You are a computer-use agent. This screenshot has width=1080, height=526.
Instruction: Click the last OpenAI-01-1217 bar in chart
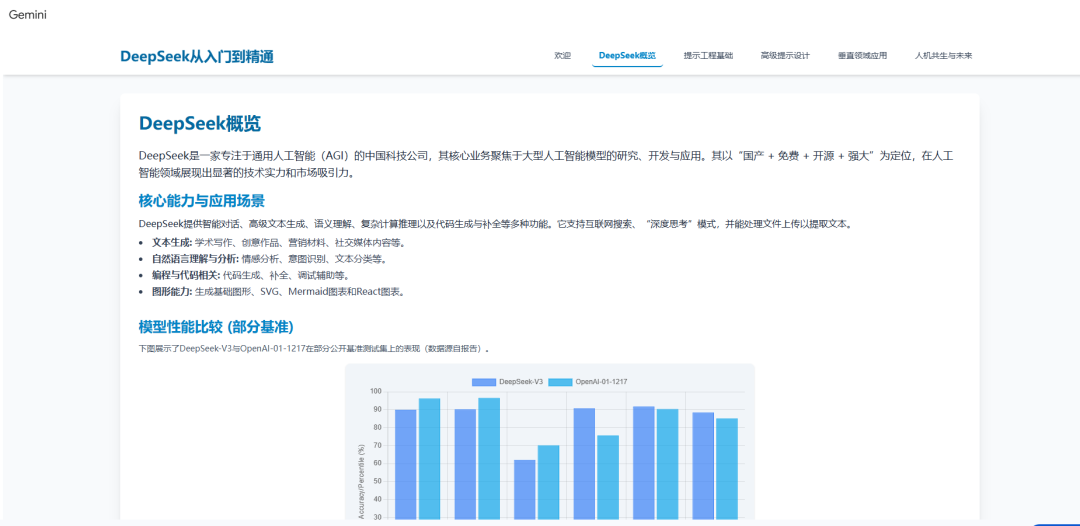pyautogui.click(x=727, y=468)
